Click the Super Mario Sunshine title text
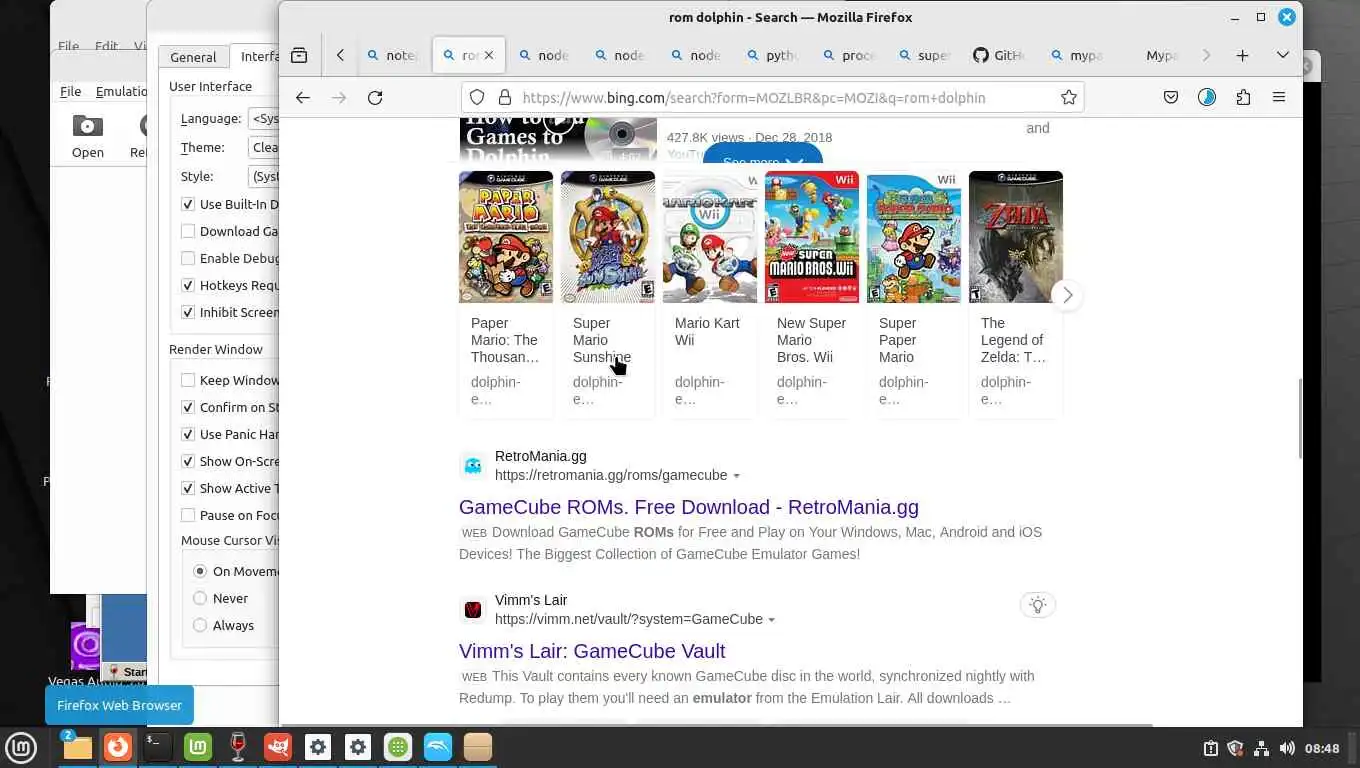Viewport: 1360px width, 768px height. pos(602,340)
